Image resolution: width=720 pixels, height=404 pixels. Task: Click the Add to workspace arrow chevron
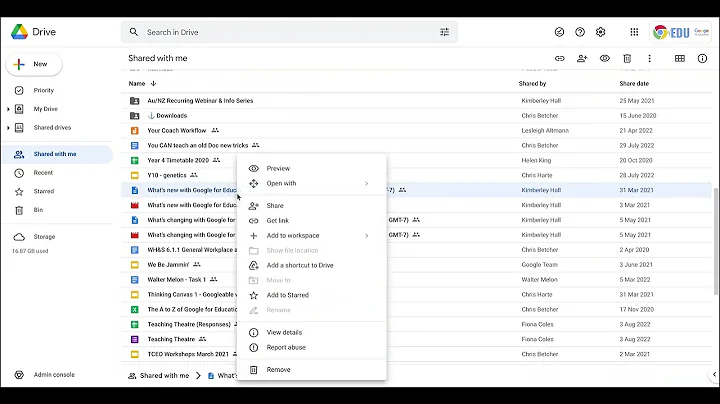tap(366, 236)
